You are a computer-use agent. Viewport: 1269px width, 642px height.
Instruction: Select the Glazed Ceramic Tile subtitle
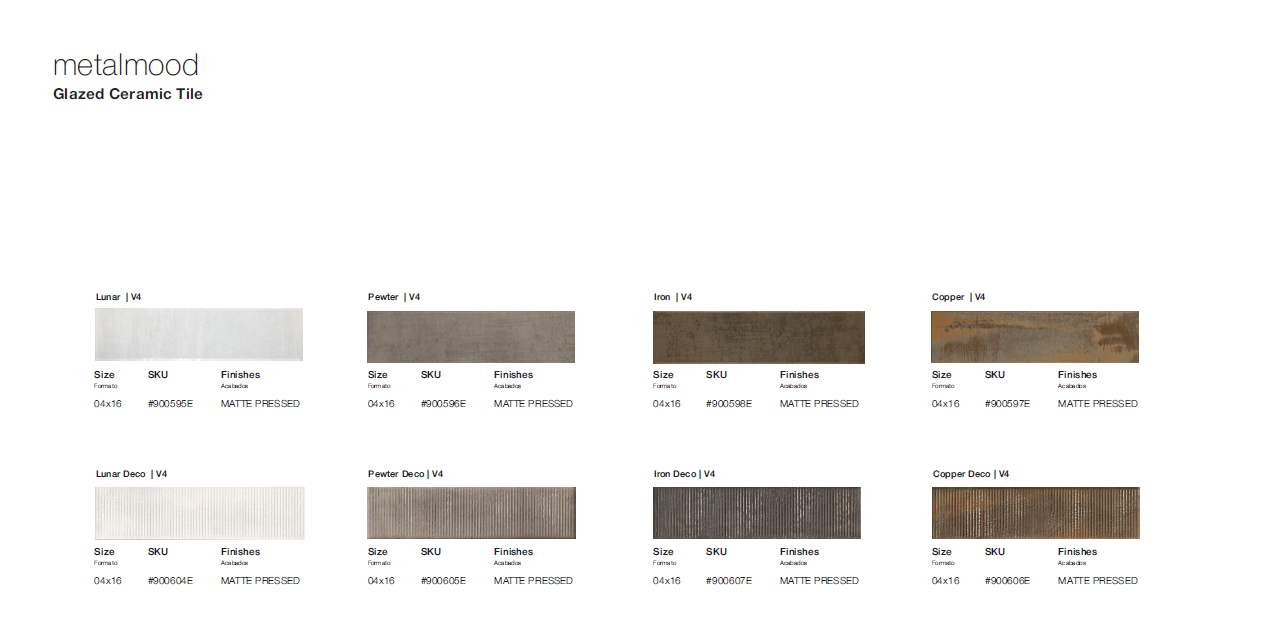[x=128, y=94]
